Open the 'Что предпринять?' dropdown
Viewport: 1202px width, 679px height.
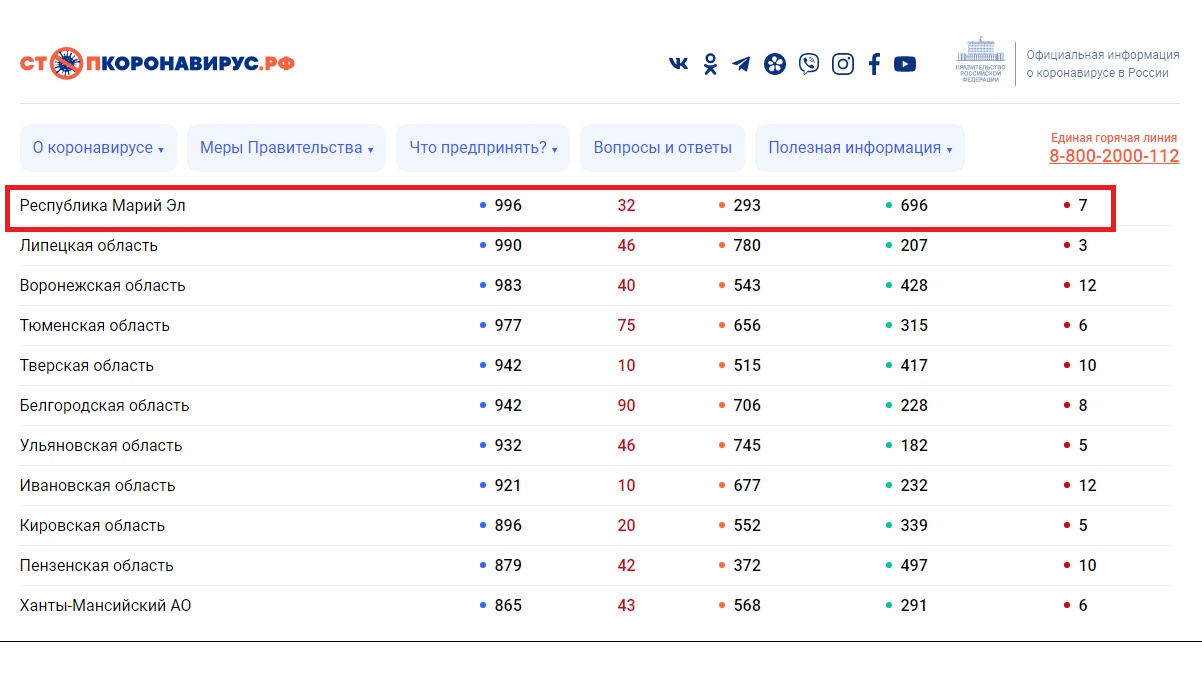483,148
